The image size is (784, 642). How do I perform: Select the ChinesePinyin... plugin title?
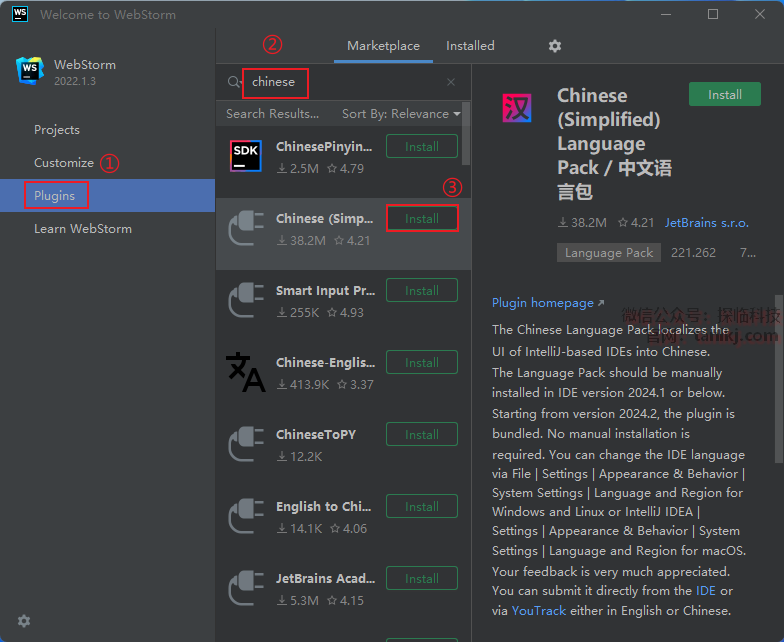tap(324, 146)
